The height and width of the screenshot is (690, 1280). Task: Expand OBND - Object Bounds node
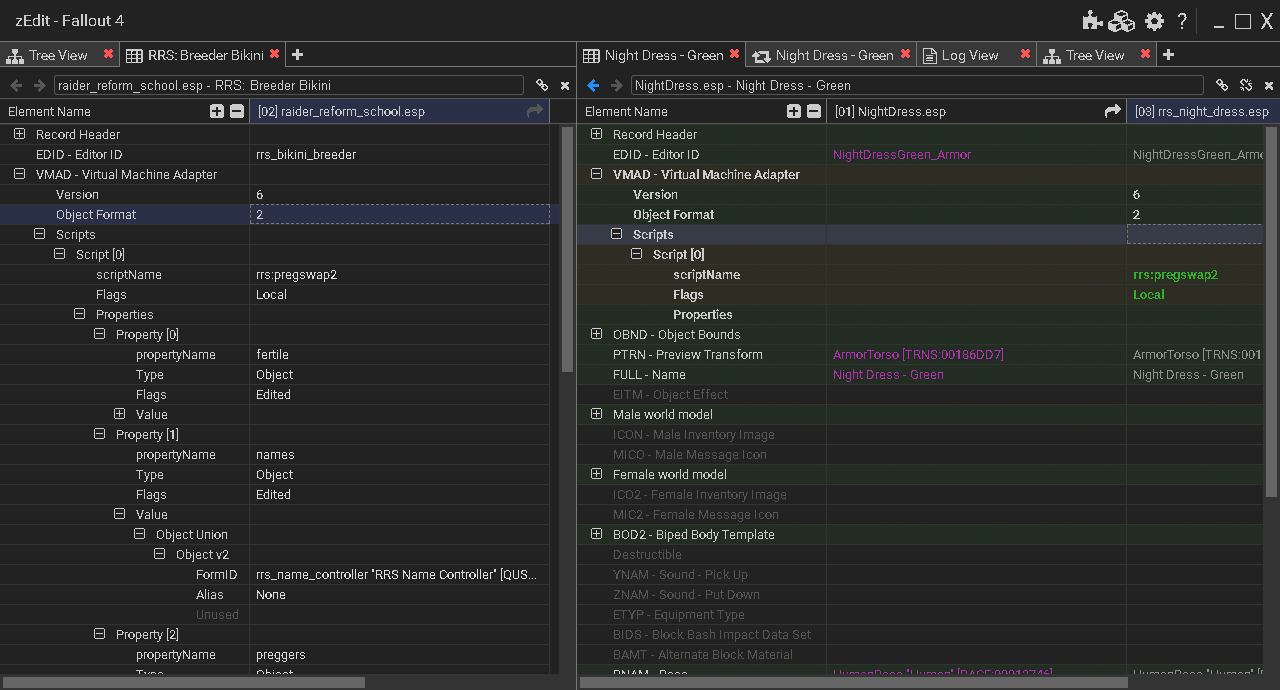coord(597,334)
